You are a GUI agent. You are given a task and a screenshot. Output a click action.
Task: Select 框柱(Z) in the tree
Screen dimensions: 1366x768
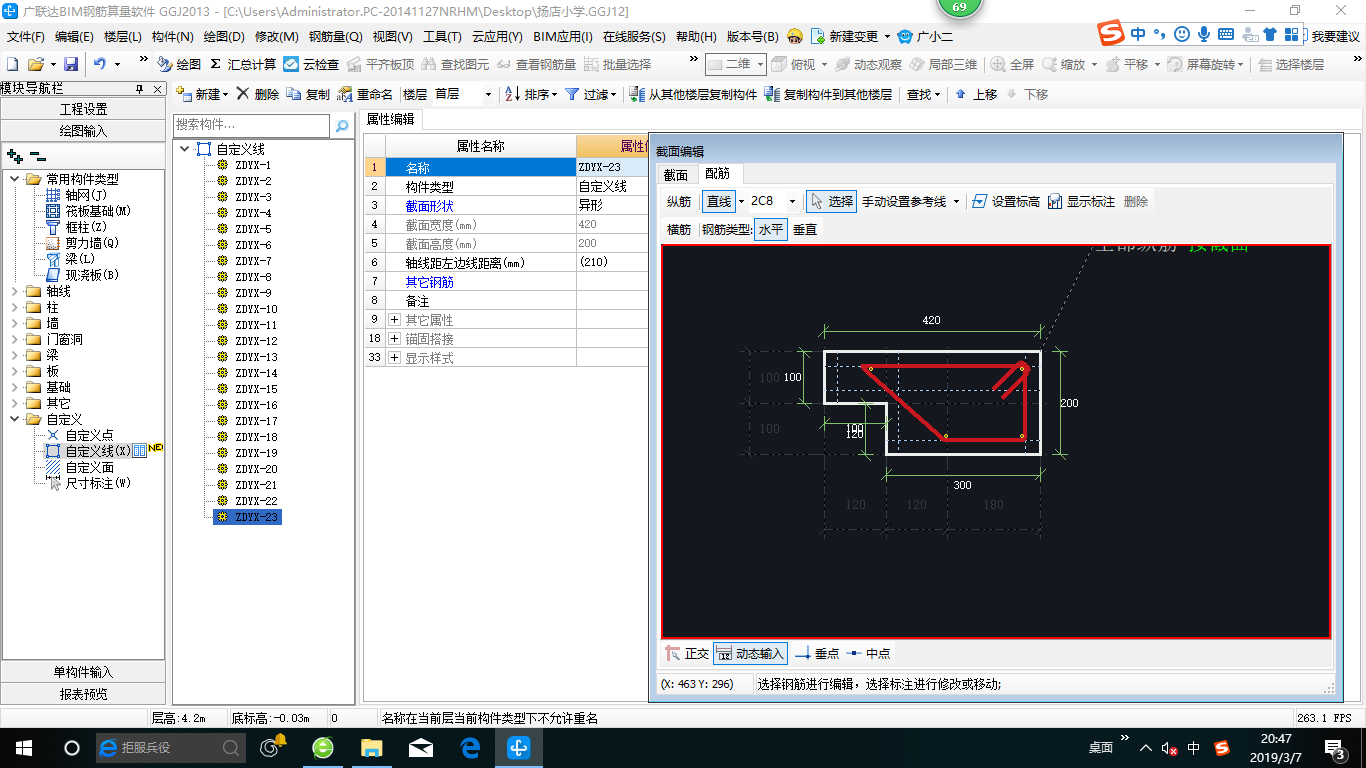(86, 227)
